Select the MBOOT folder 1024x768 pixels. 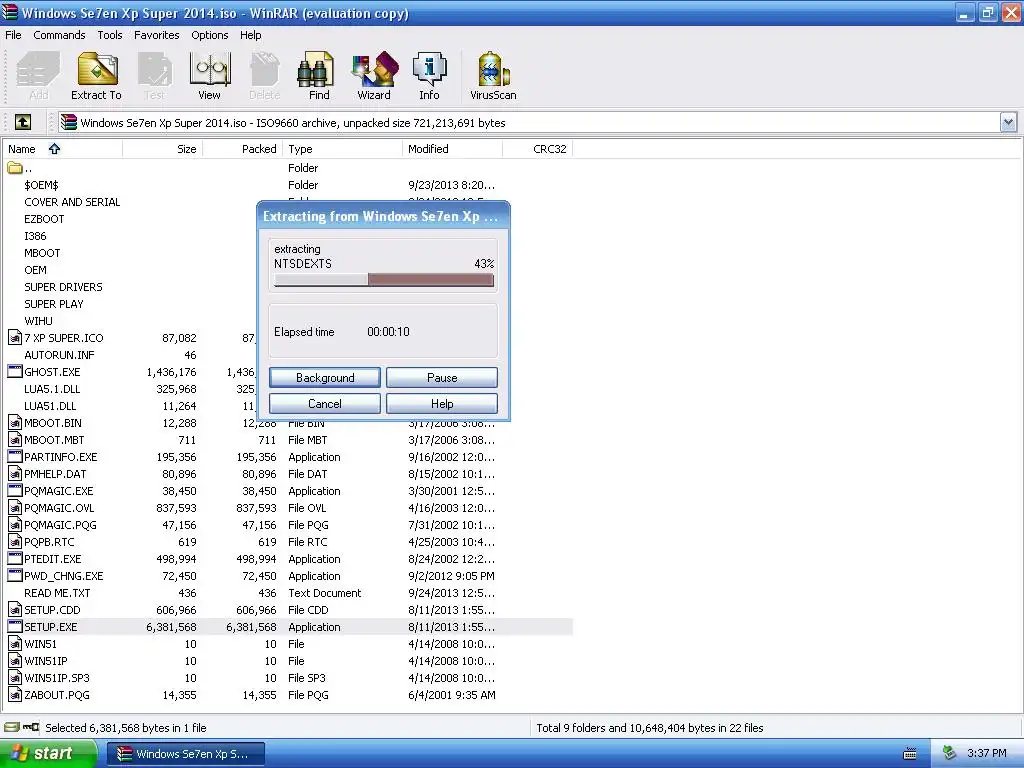42,253
